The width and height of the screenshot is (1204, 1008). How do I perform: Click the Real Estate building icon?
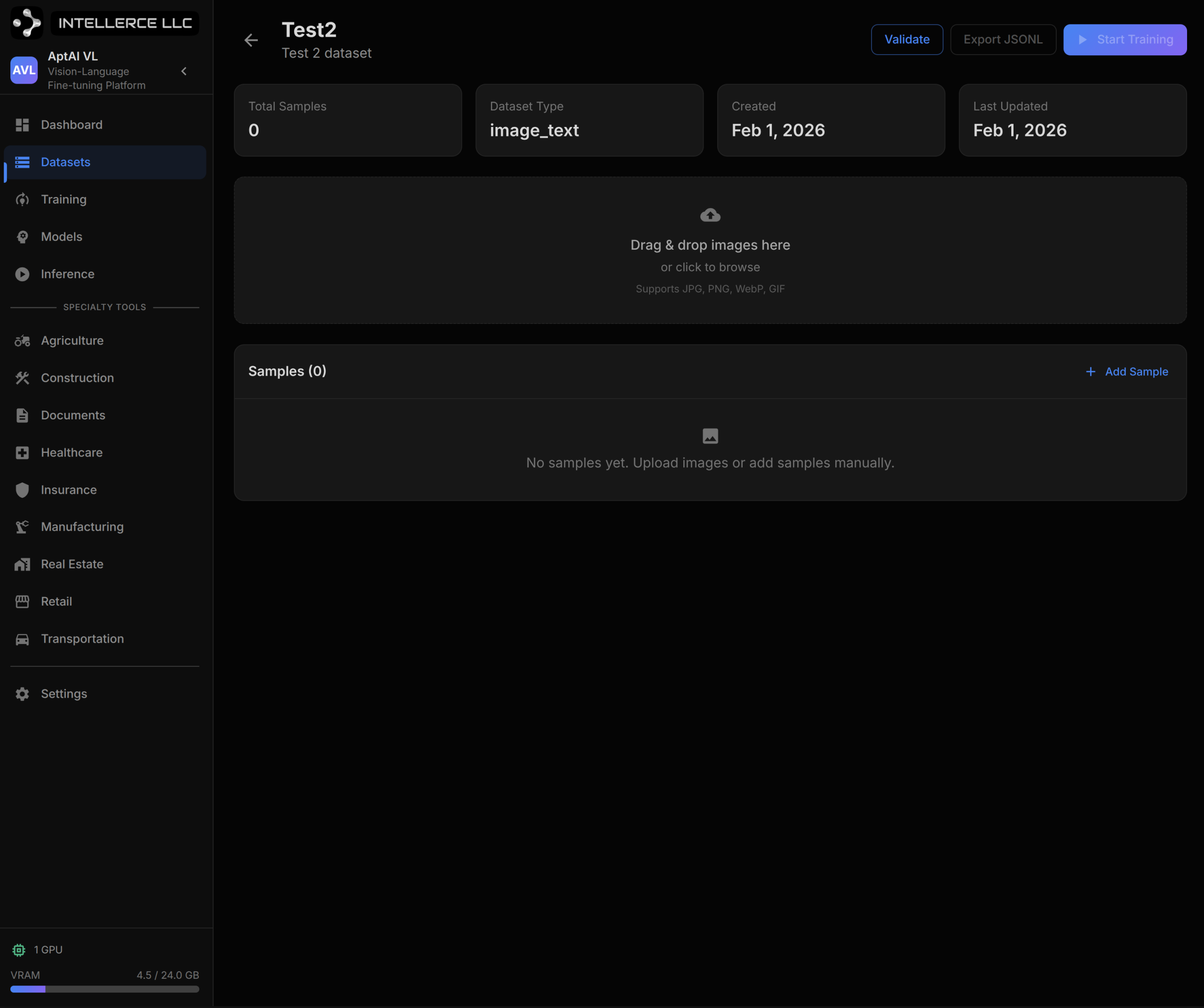[x=23, y=565]
